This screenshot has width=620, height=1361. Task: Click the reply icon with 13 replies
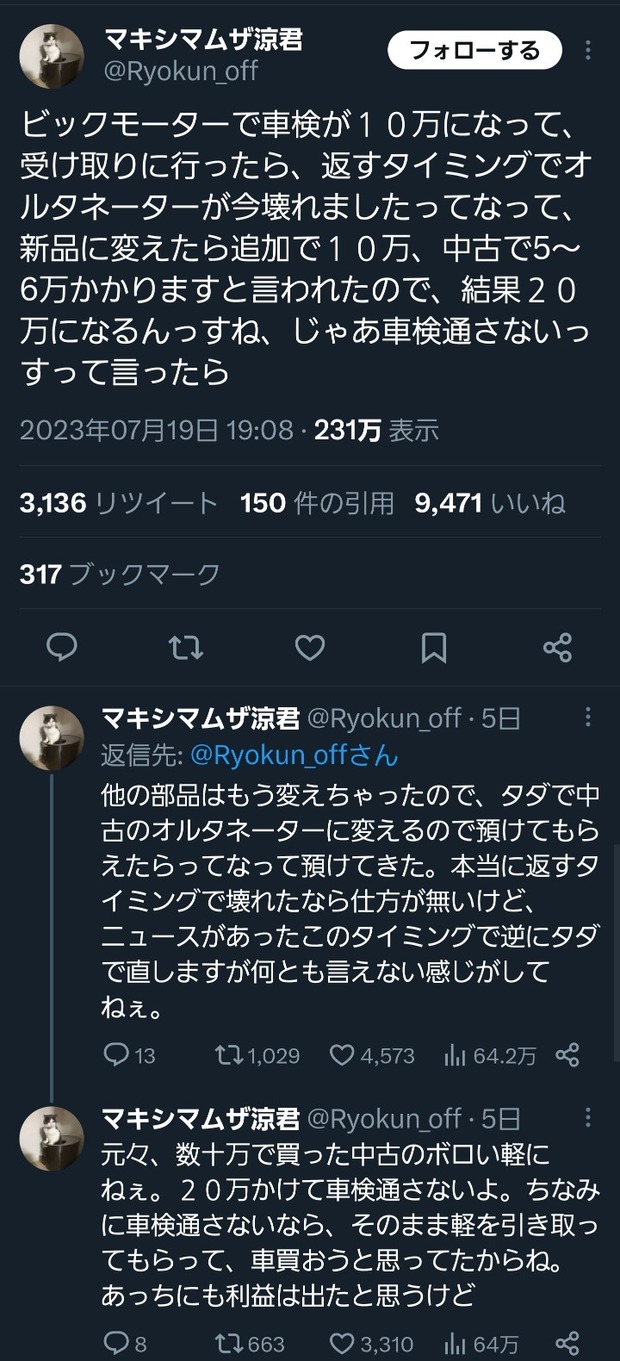(130, 1055)
